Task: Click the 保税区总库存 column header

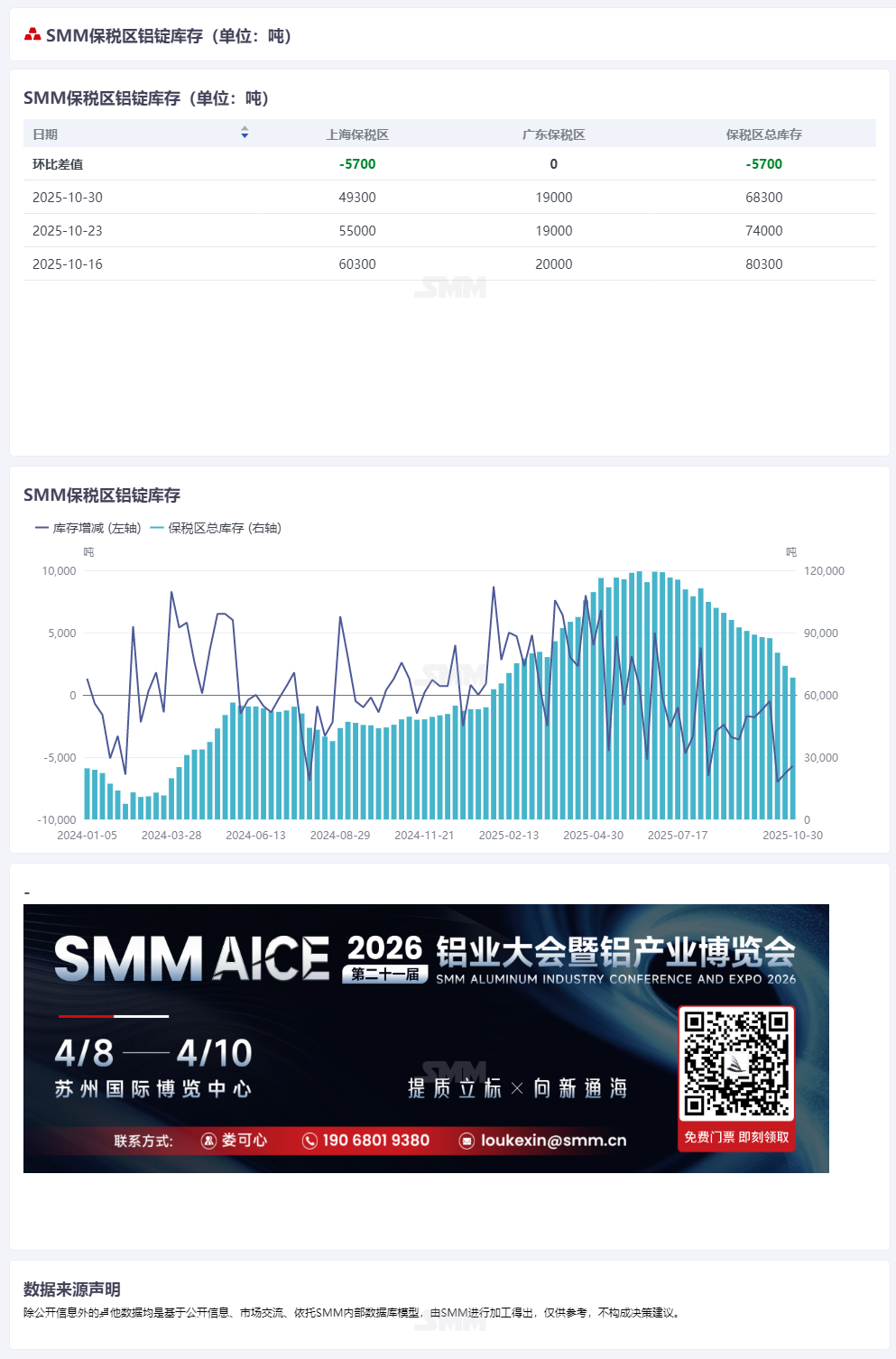Action: (764, 134)
